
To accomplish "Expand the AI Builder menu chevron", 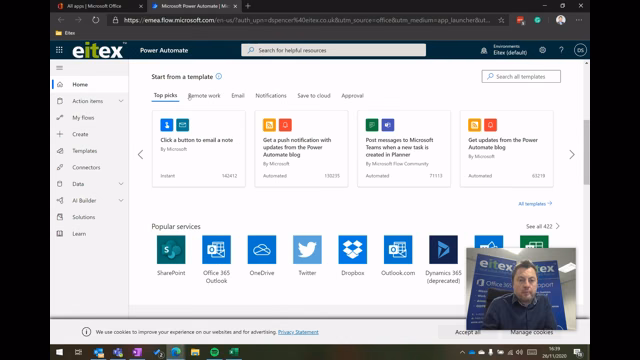I will [x=121, y=200].
